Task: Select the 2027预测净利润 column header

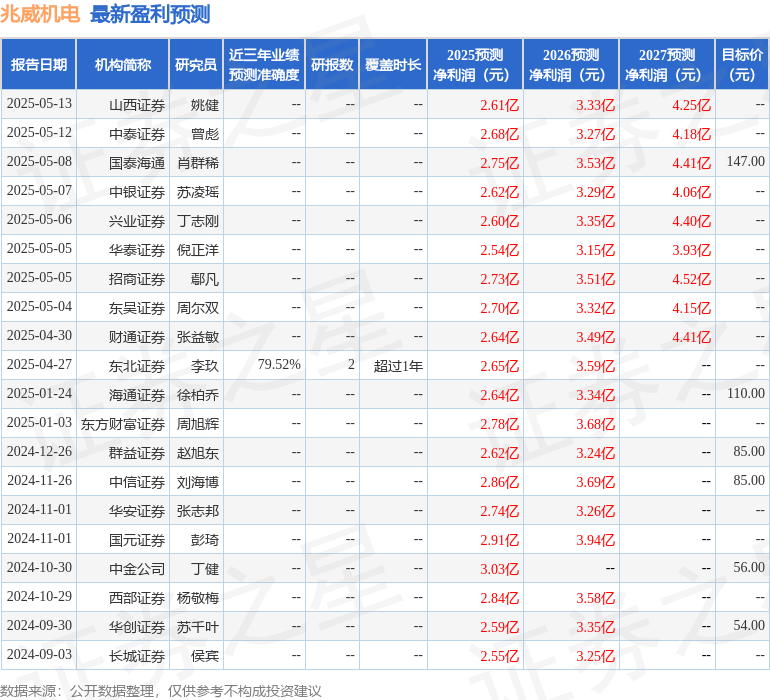Action: pos(667,64)
